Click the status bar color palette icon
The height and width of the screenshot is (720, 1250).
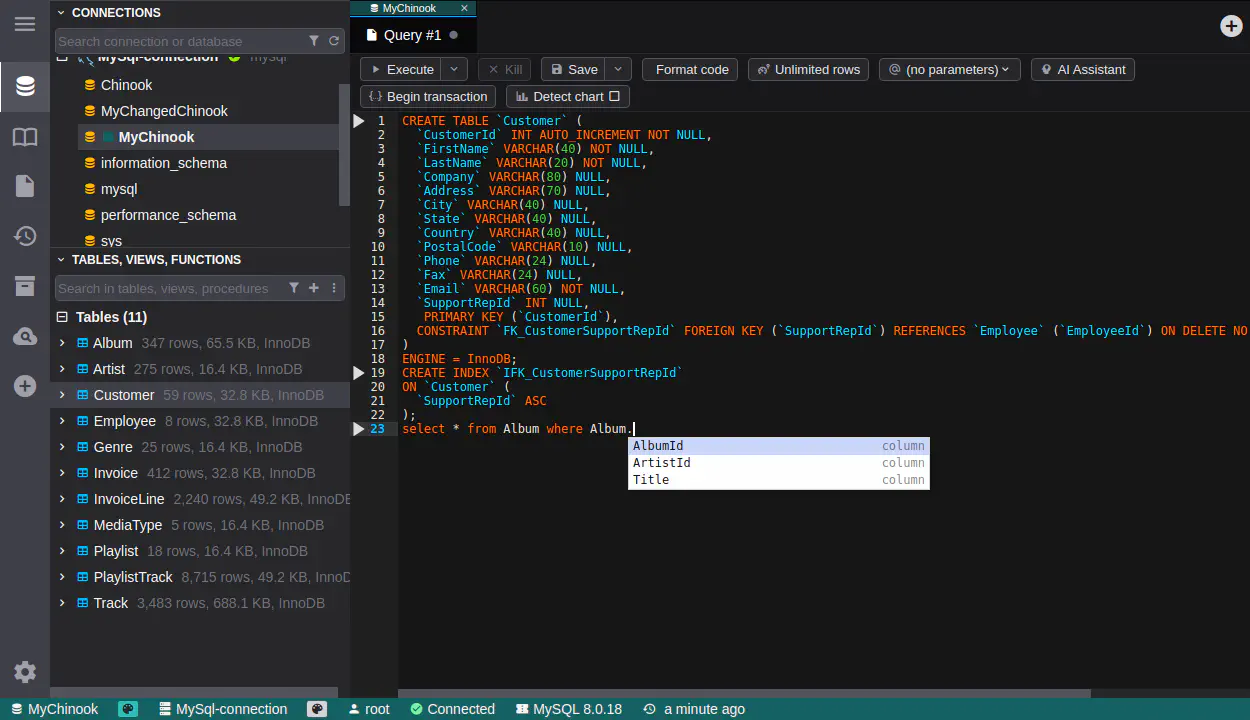coord(127,709)
